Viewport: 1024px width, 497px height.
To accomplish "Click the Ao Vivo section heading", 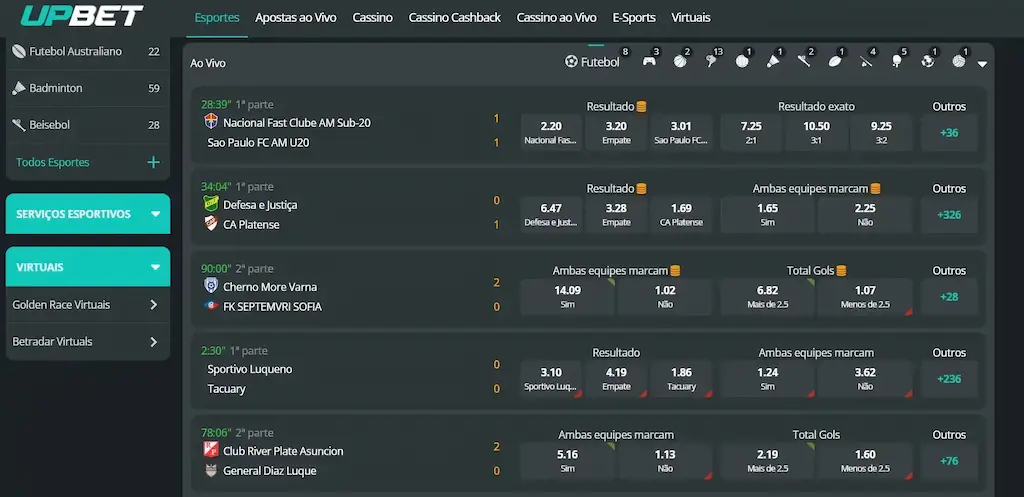I will [208, 63].
